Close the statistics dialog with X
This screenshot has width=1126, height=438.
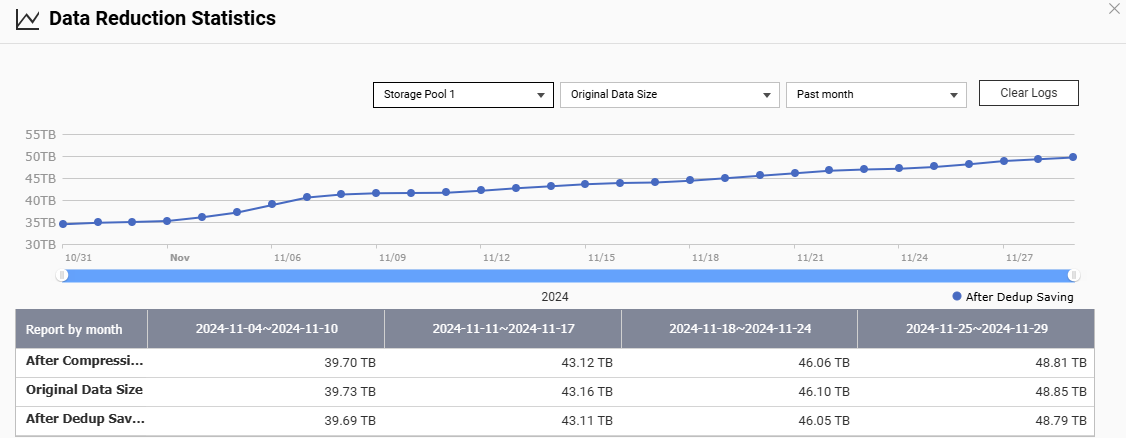tap(1116, 8)
